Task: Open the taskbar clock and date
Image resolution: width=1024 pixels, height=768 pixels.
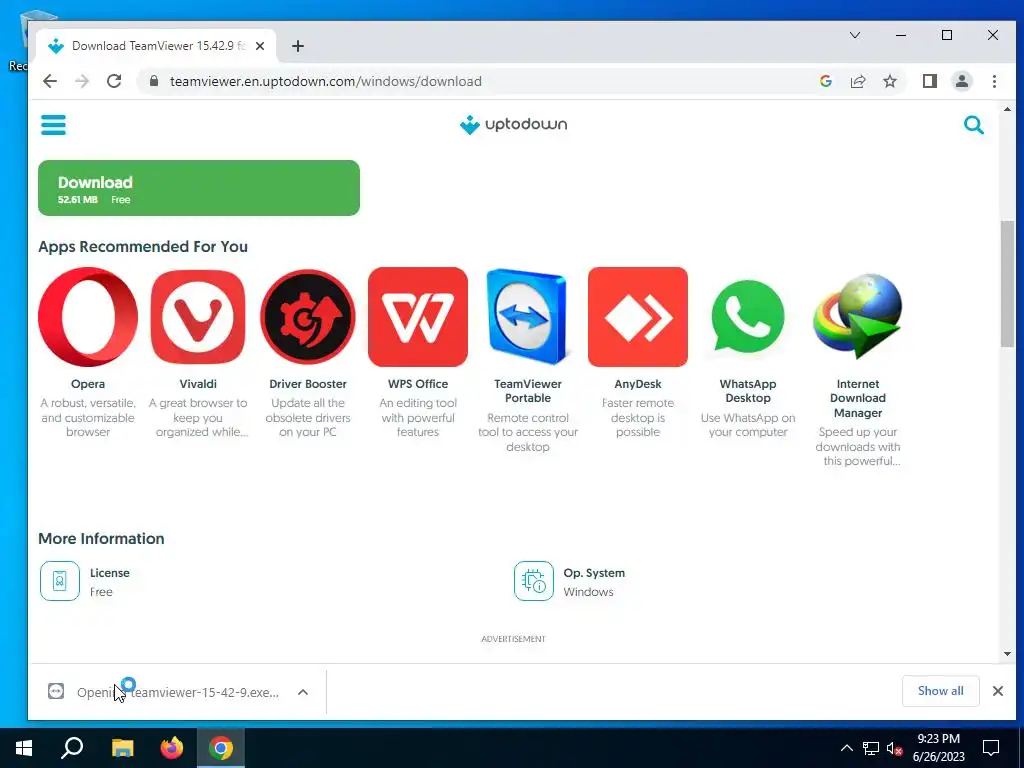Action: click(x=938, y=748)
